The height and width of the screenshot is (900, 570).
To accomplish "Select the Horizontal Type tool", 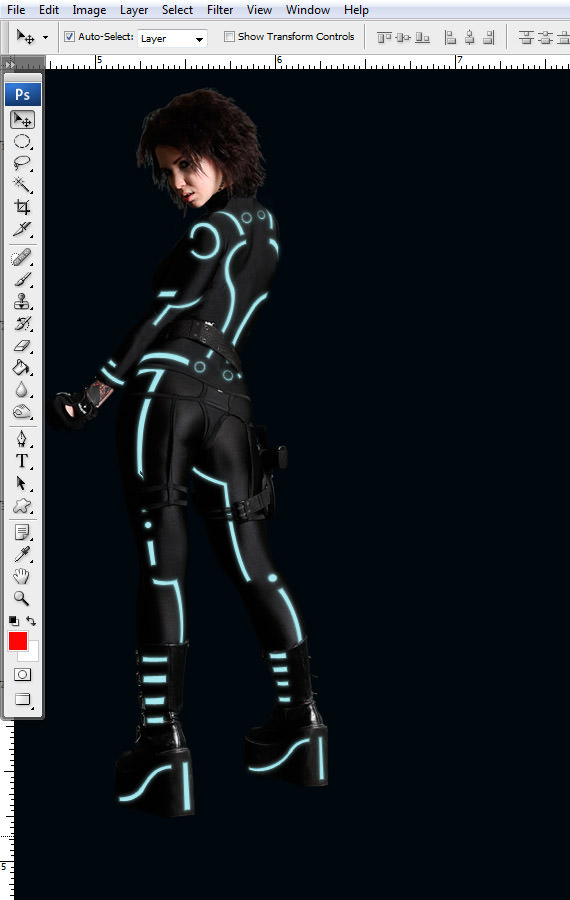I will pos(22,461).
